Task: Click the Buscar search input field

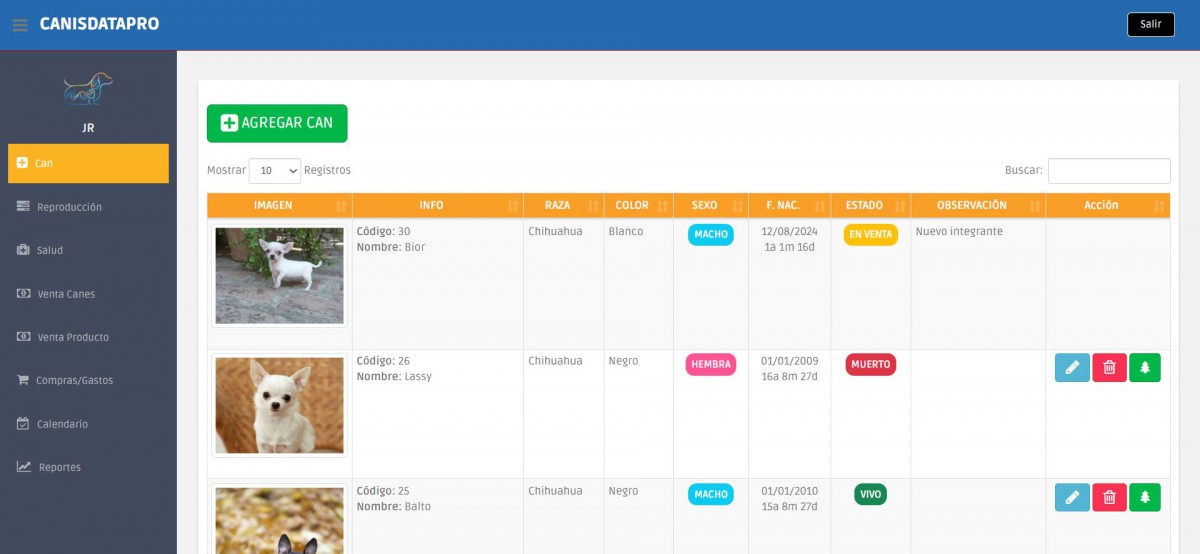Action: [1108, 171]
